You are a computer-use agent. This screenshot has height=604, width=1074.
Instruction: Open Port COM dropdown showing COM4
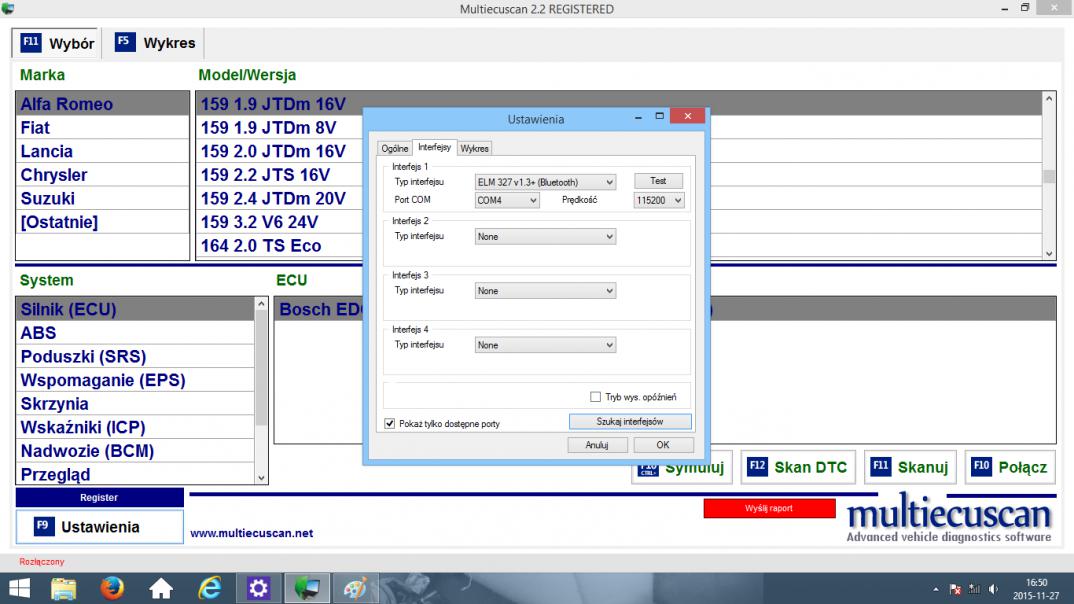[507, 200]
